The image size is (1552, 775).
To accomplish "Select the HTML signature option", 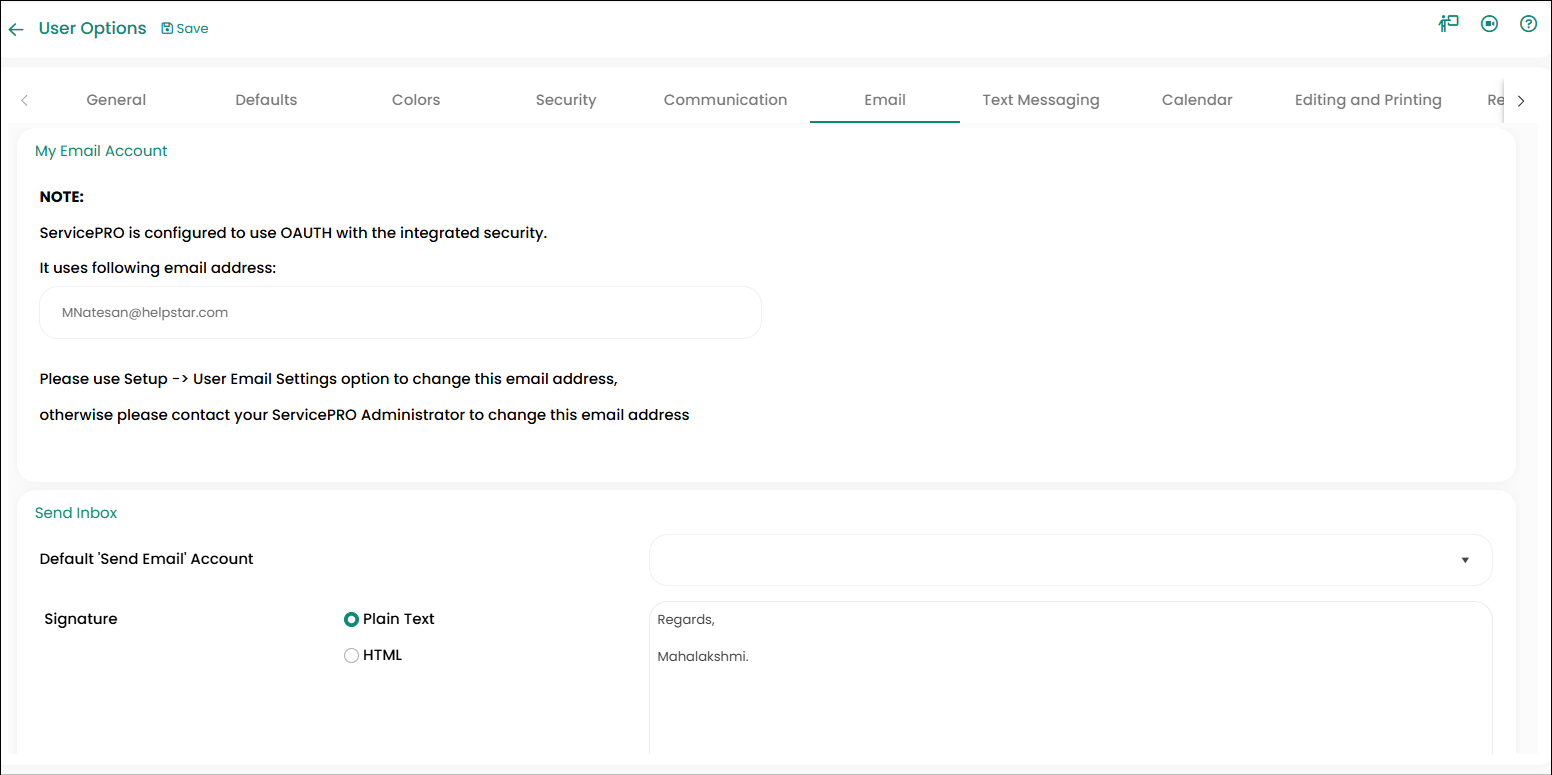I will (351, 656).
